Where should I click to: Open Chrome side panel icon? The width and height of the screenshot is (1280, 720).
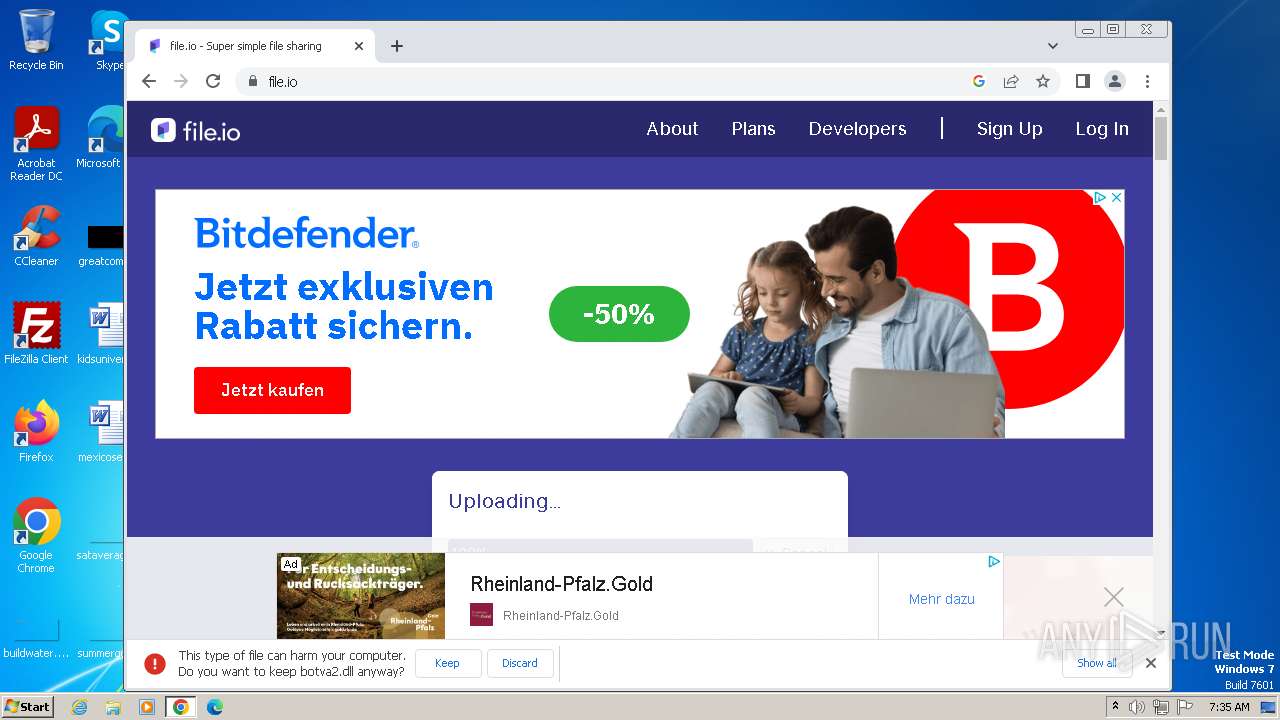pyautogui.click(x=1083, y=81)
